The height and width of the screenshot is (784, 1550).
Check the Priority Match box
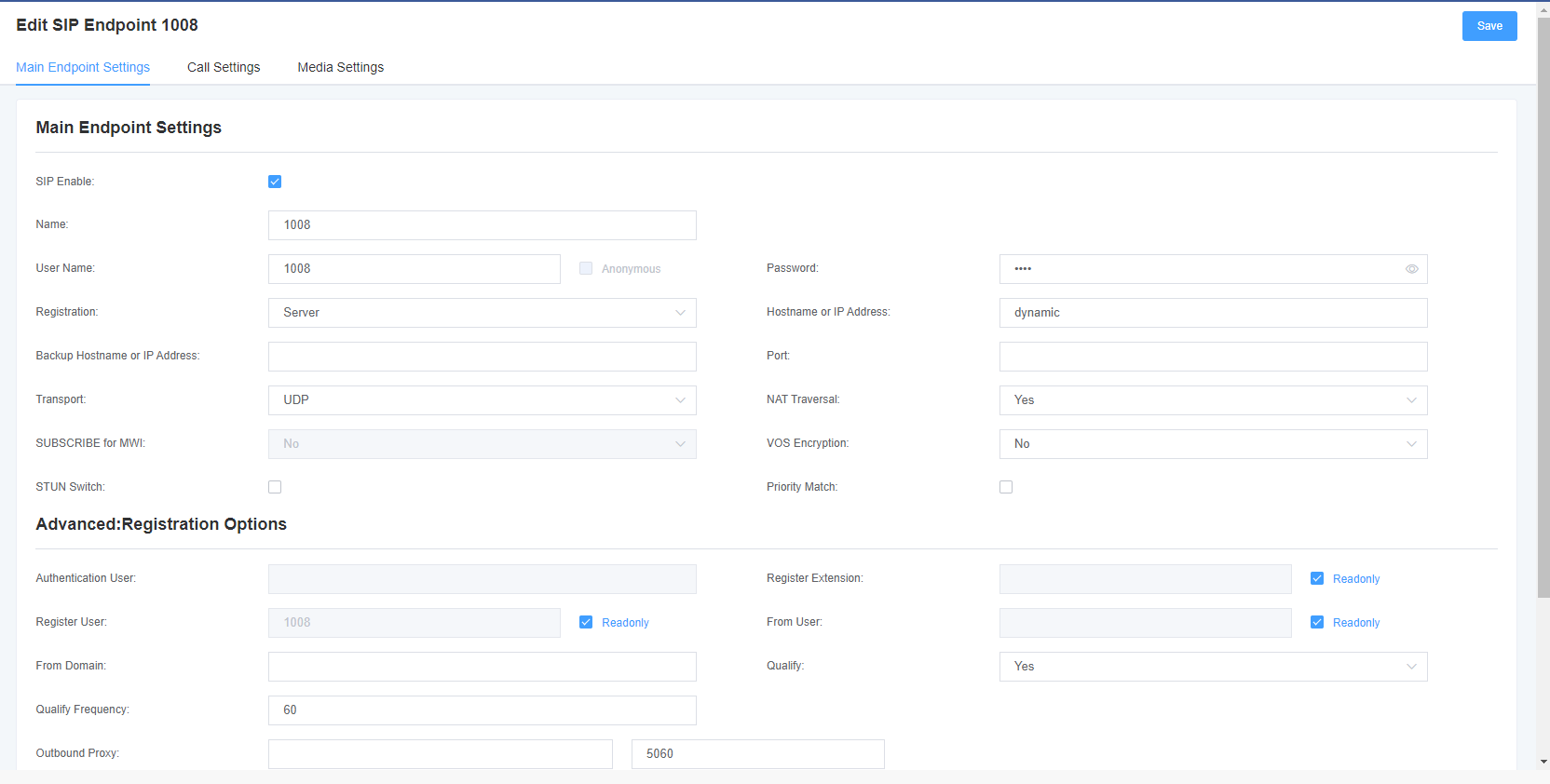[1006, 487]
